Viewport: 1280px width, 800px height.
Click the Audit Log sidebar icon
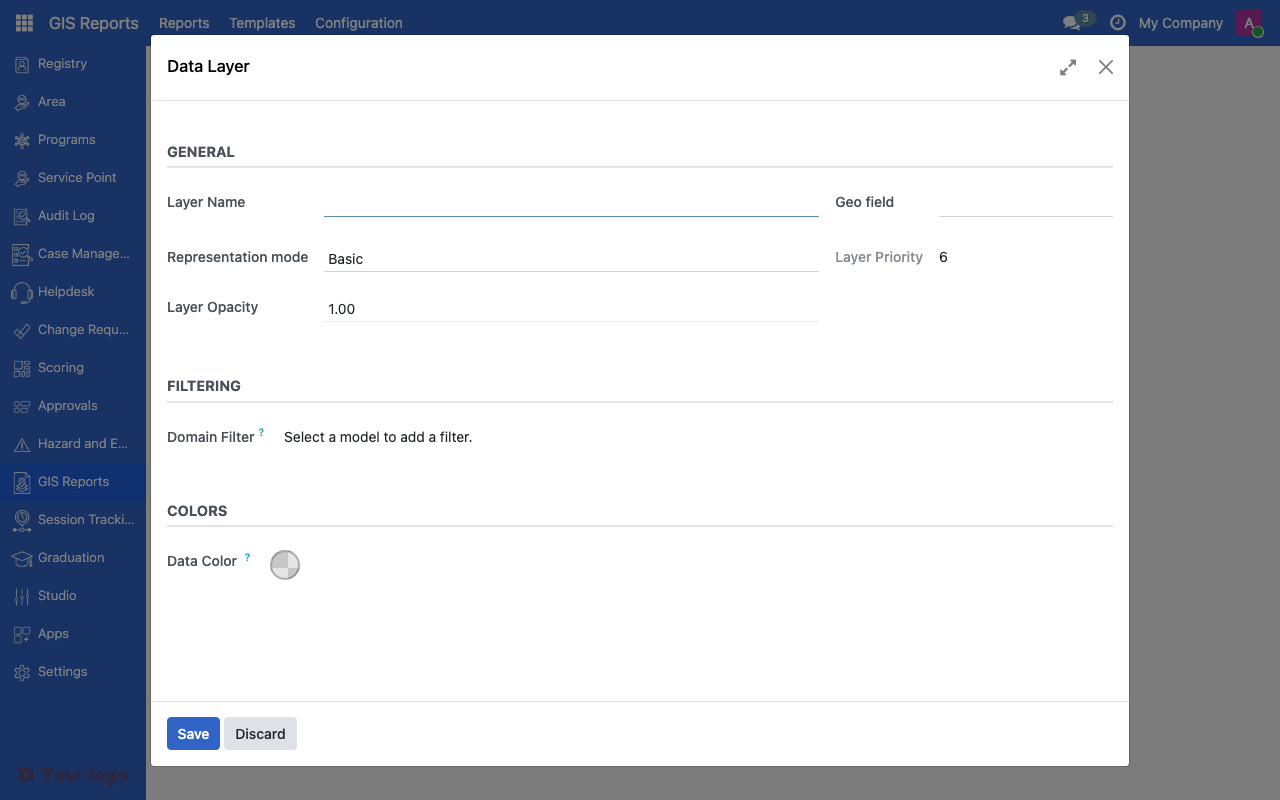(22, 216)
